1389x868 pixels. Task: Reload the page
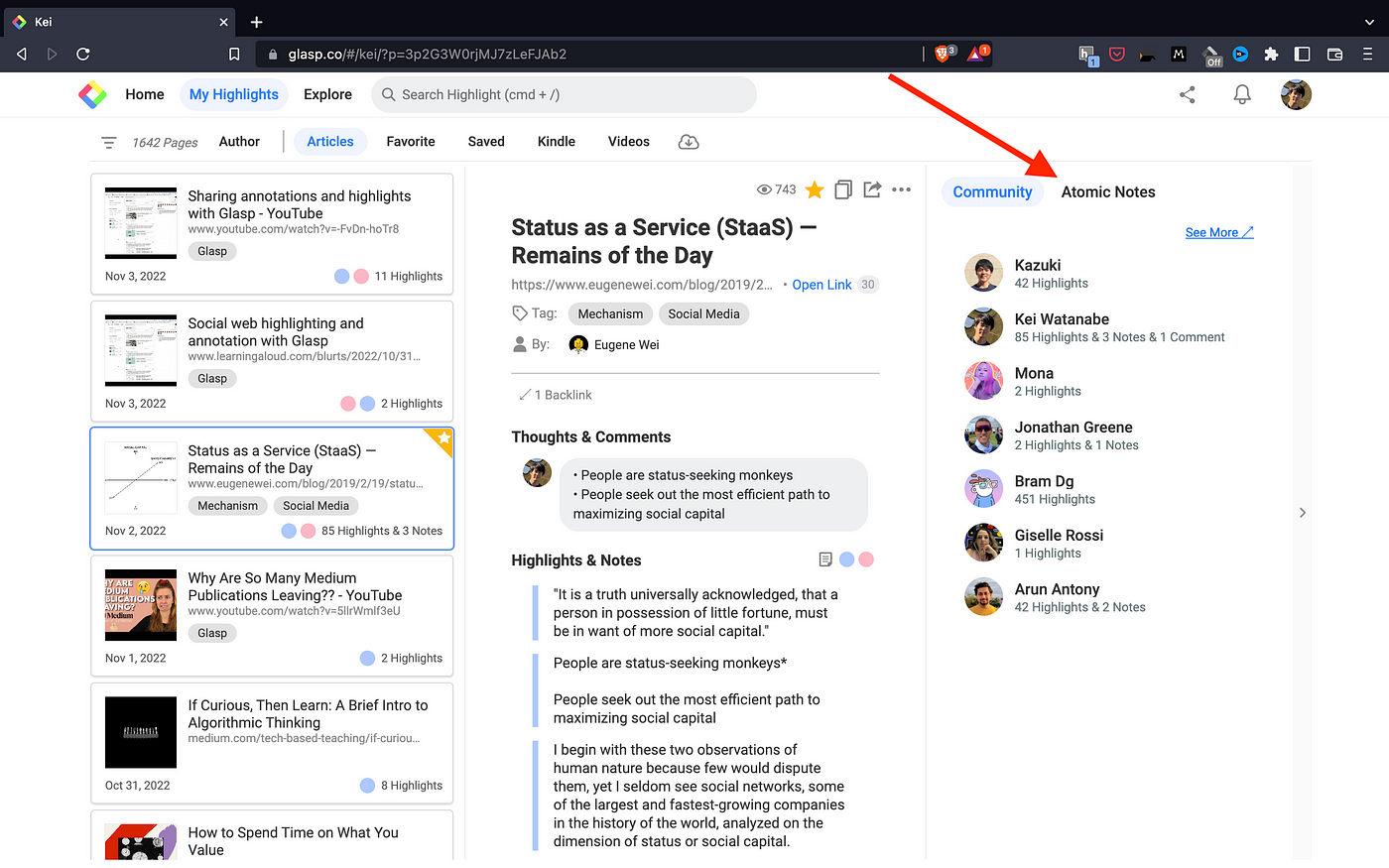[x=83, y=54]
